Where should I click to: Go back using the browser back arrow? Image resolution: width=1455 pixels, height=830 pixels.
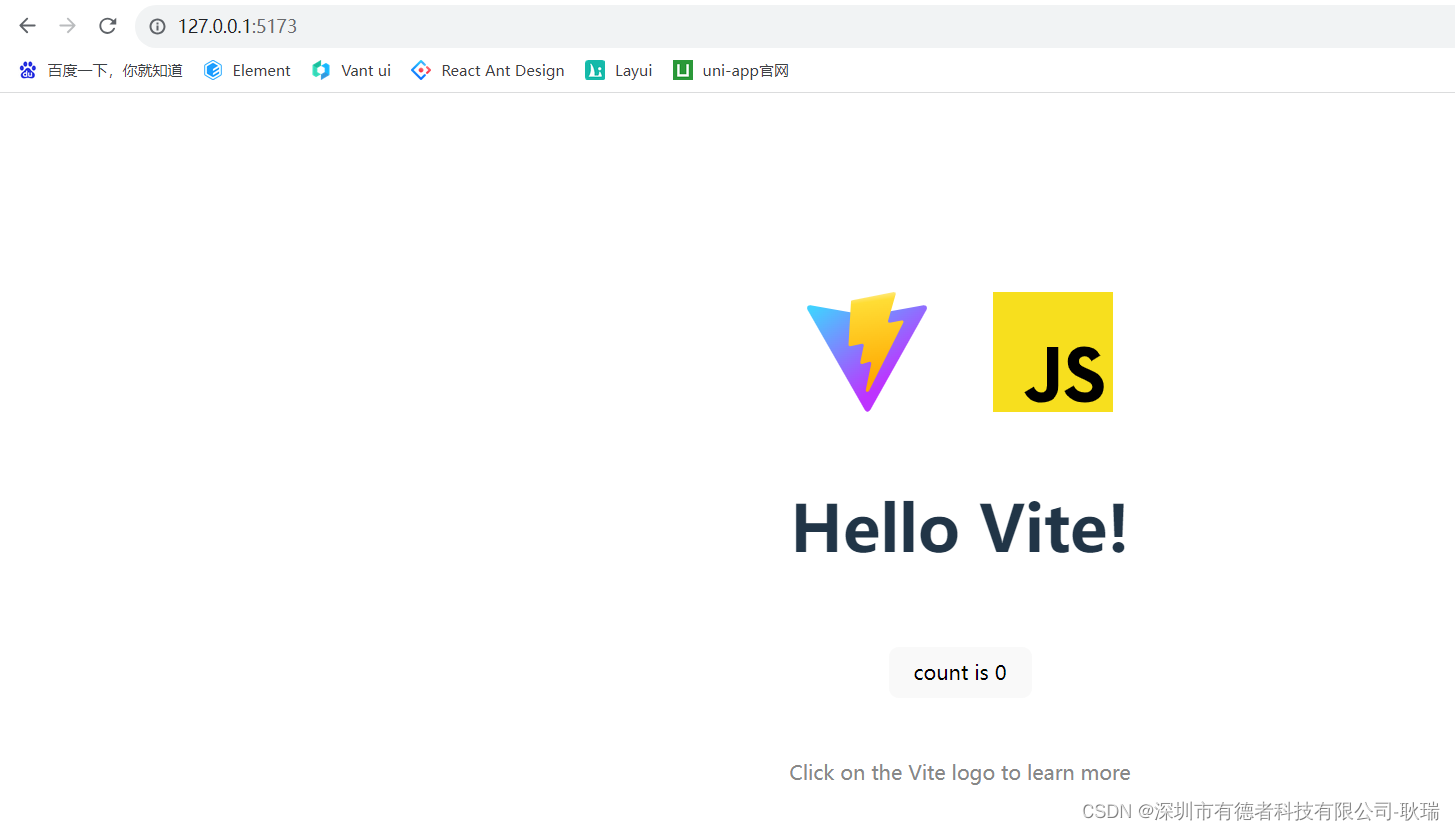(27, 26)
